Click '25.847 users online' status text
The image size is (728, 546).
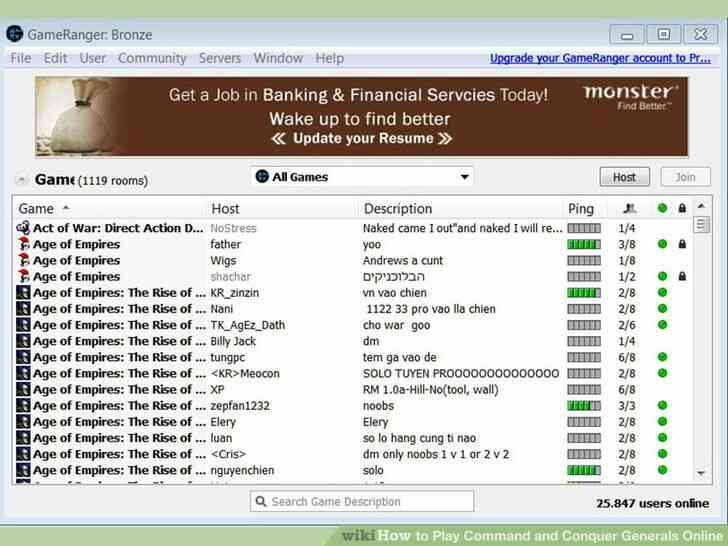653,503
